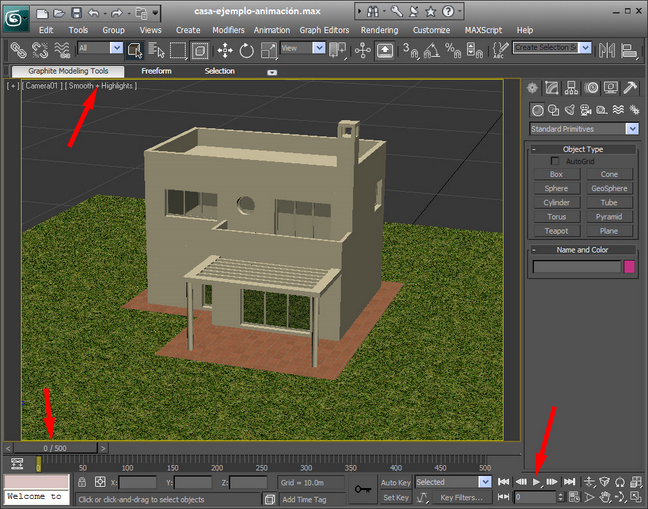
Task: Toggle Set Key mode
Action: (x=395, y=497)
